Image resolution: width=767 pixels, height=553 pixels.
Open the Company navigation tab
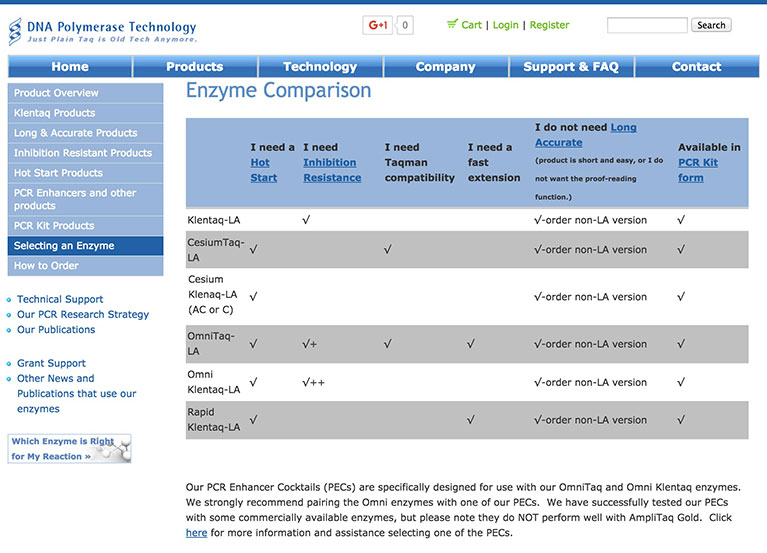446,66
